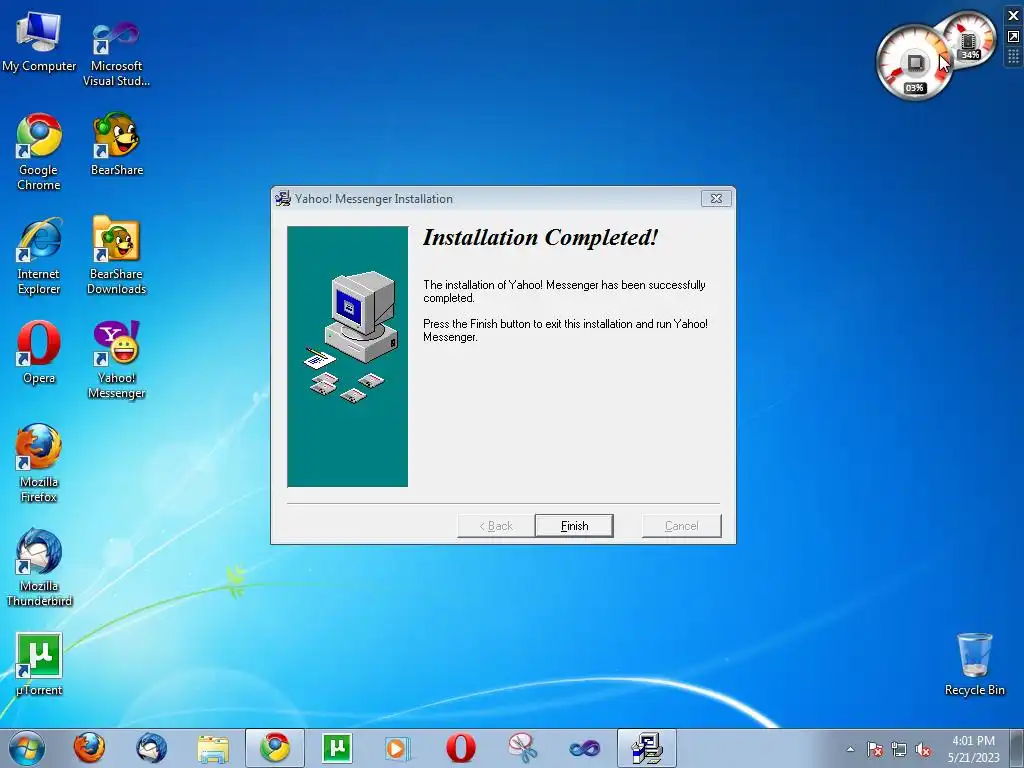Viewport: 1024px width, 768px height.
Task: Click the CPU gadget larger size button
Action: click(x=1014, y=37)
